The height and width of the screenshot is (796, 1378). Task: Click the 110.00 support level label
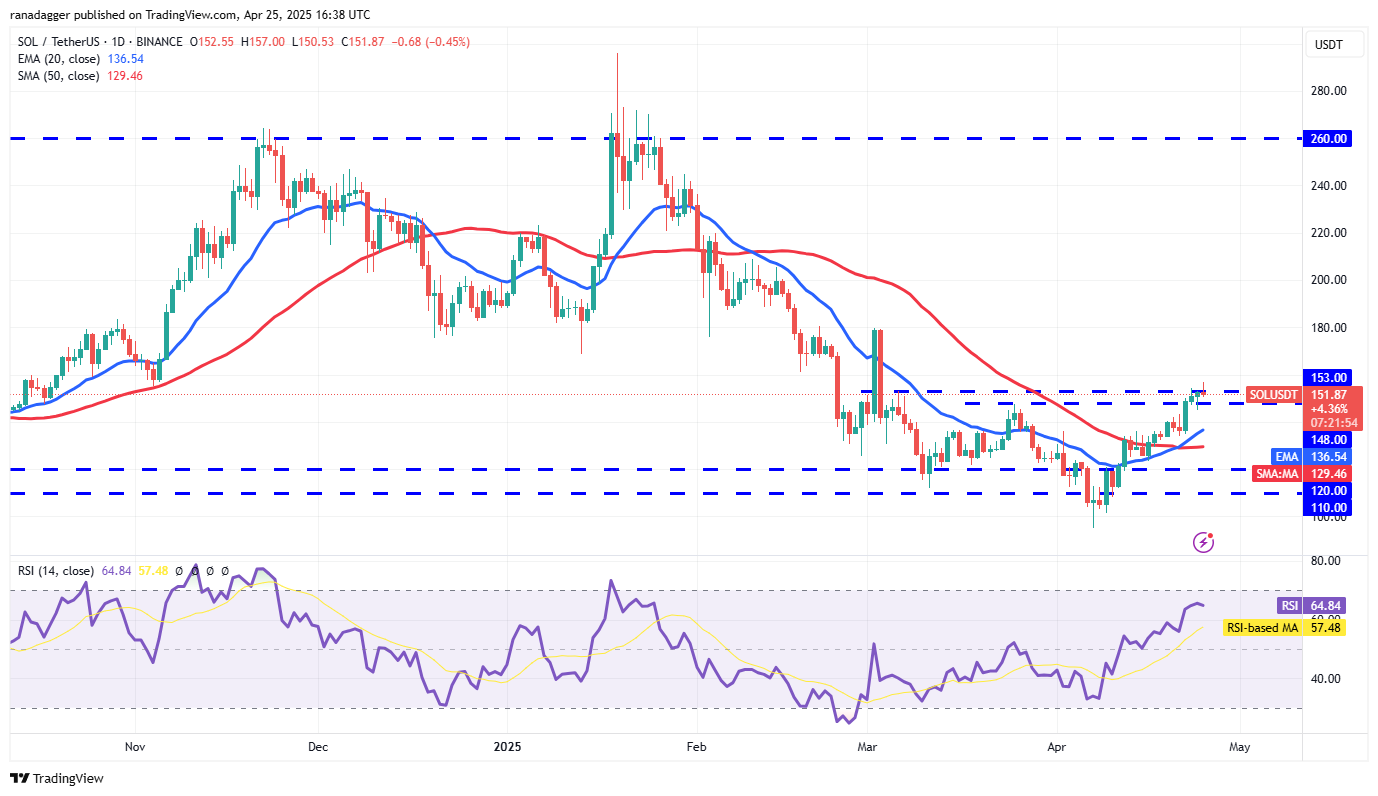(x=1328, y=507)
